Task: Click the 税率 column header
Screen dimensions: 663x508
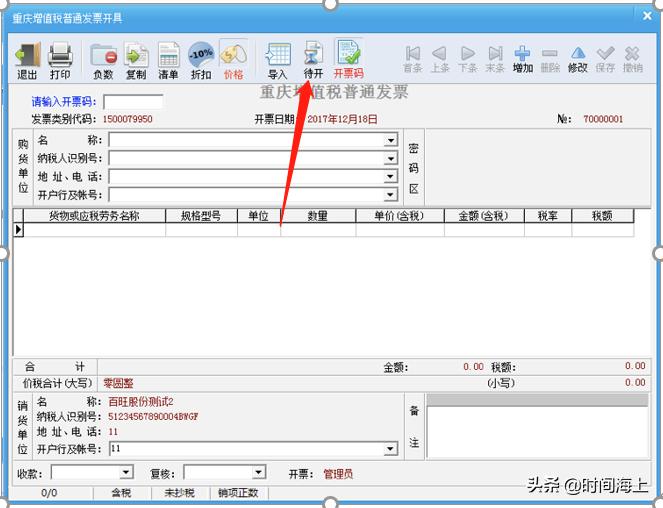Action: coord(548,216)
